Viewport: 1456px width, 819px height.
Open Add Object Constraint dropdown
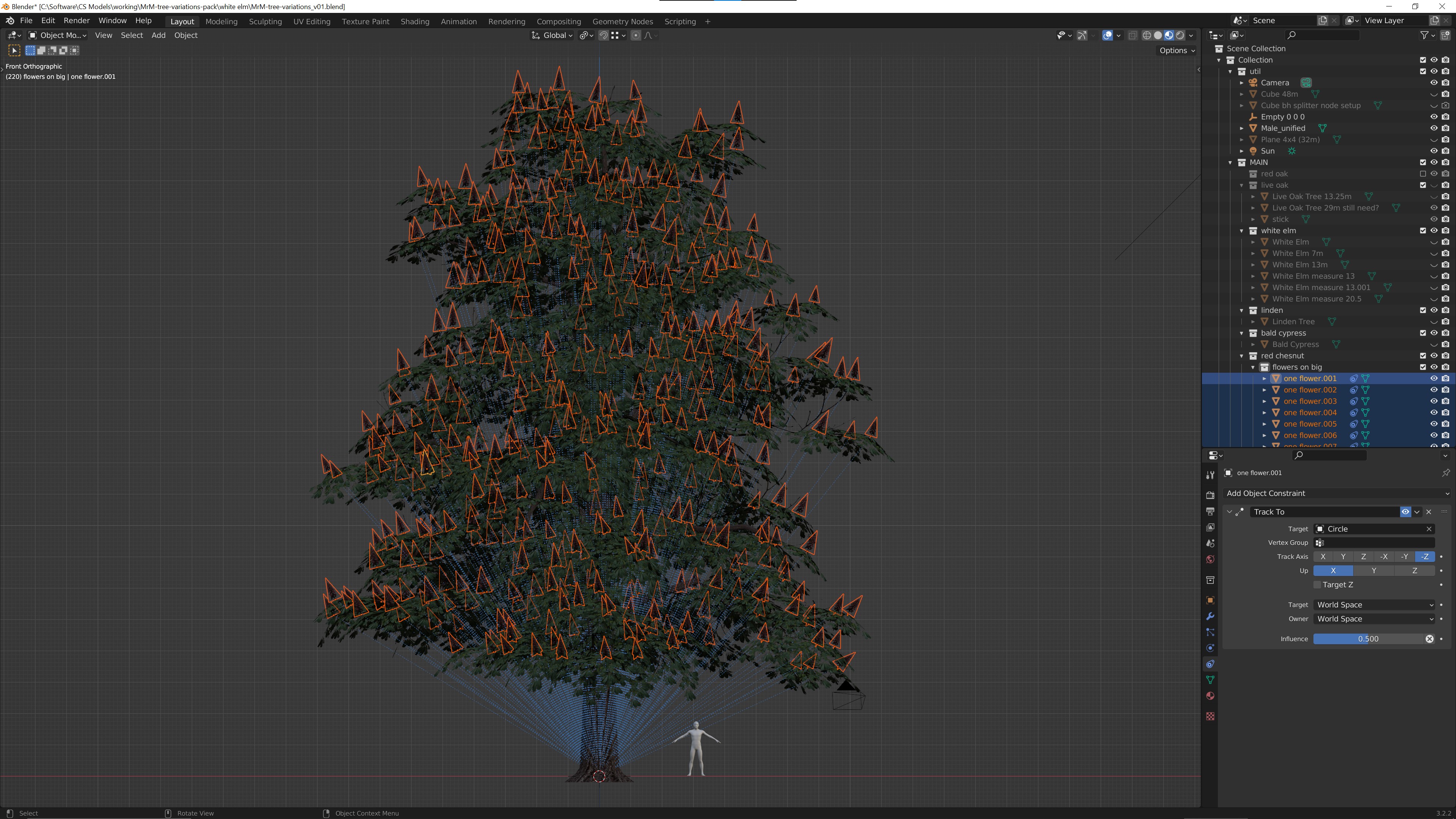pos(1337,493)
